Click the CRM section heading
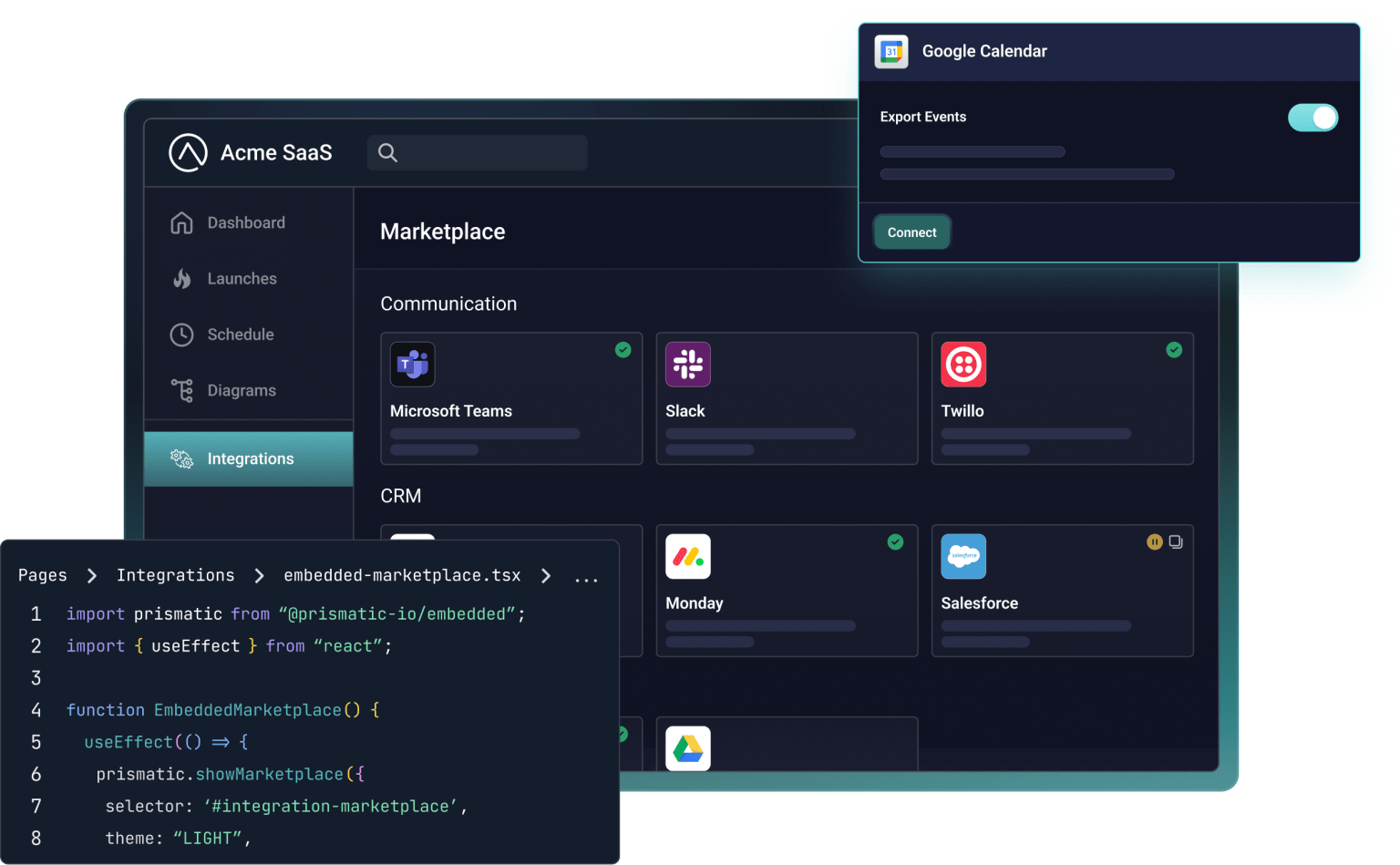The height and width of the screenshot is (865, 1400). click(x=401, y=496)
